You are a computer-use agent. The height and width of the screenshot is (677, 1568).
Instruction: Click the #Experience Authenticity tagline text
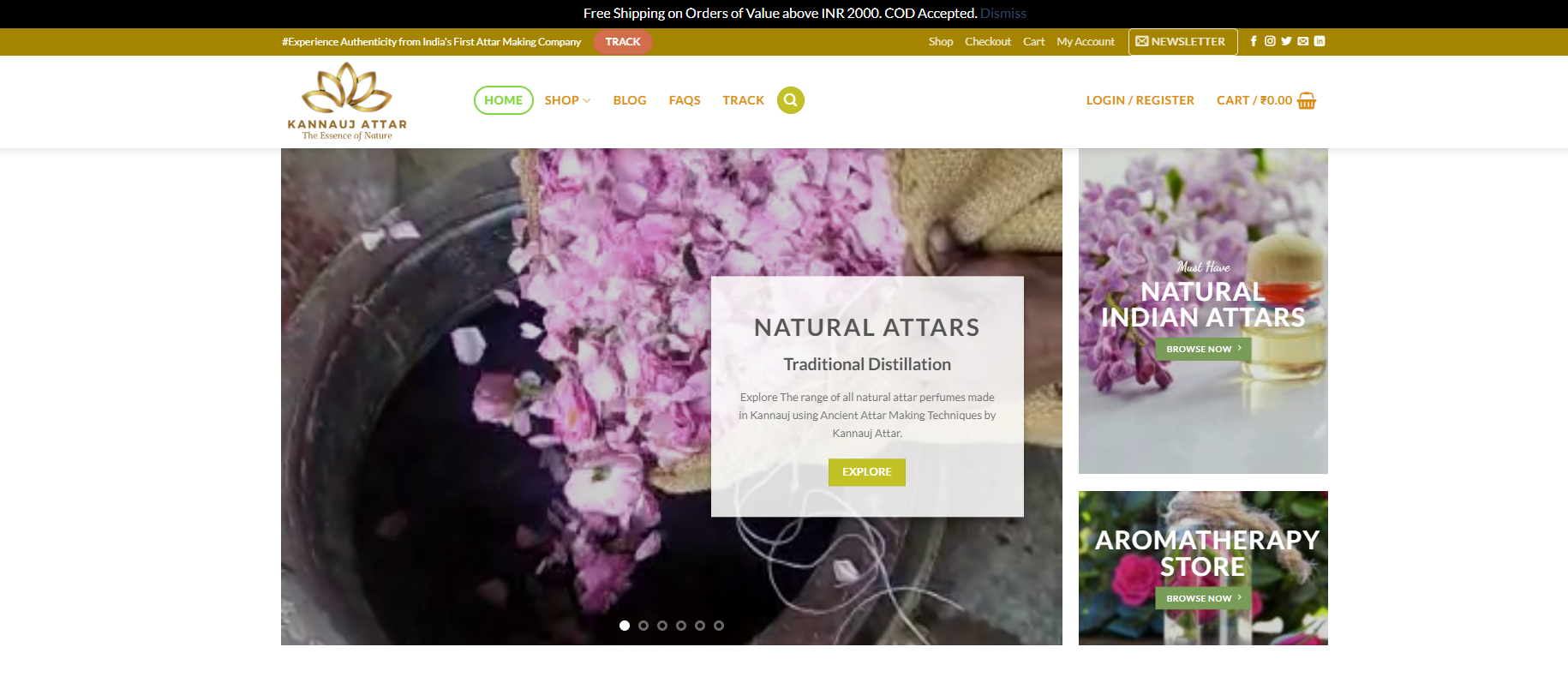pos(431,41)
